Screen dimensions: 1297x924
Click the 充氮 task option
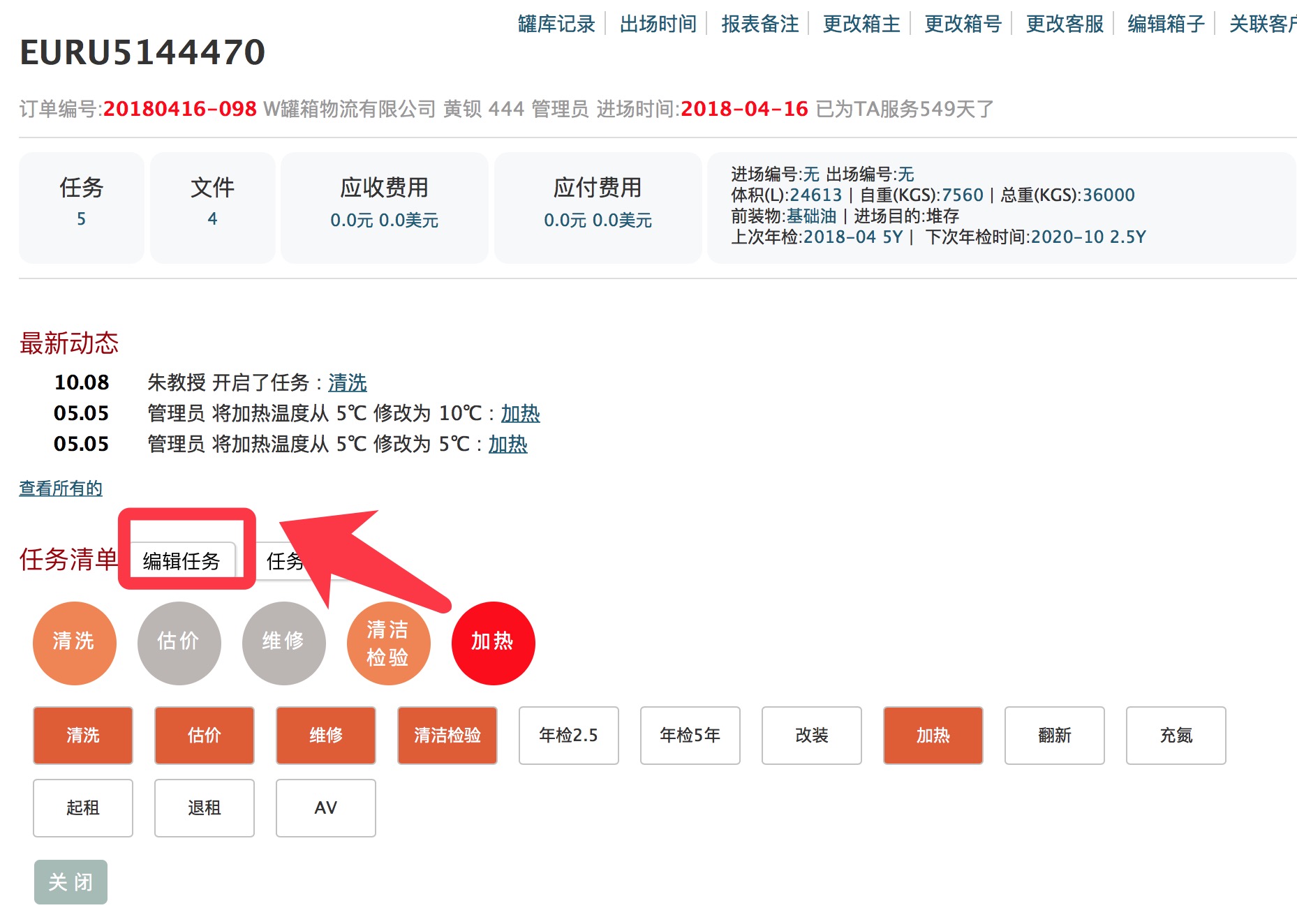click(1176, 735)
